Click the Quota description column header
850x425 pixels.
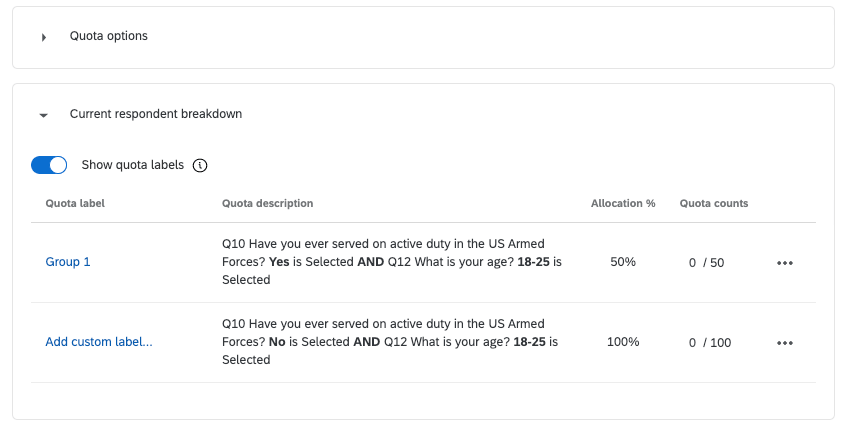click(267, 203)
